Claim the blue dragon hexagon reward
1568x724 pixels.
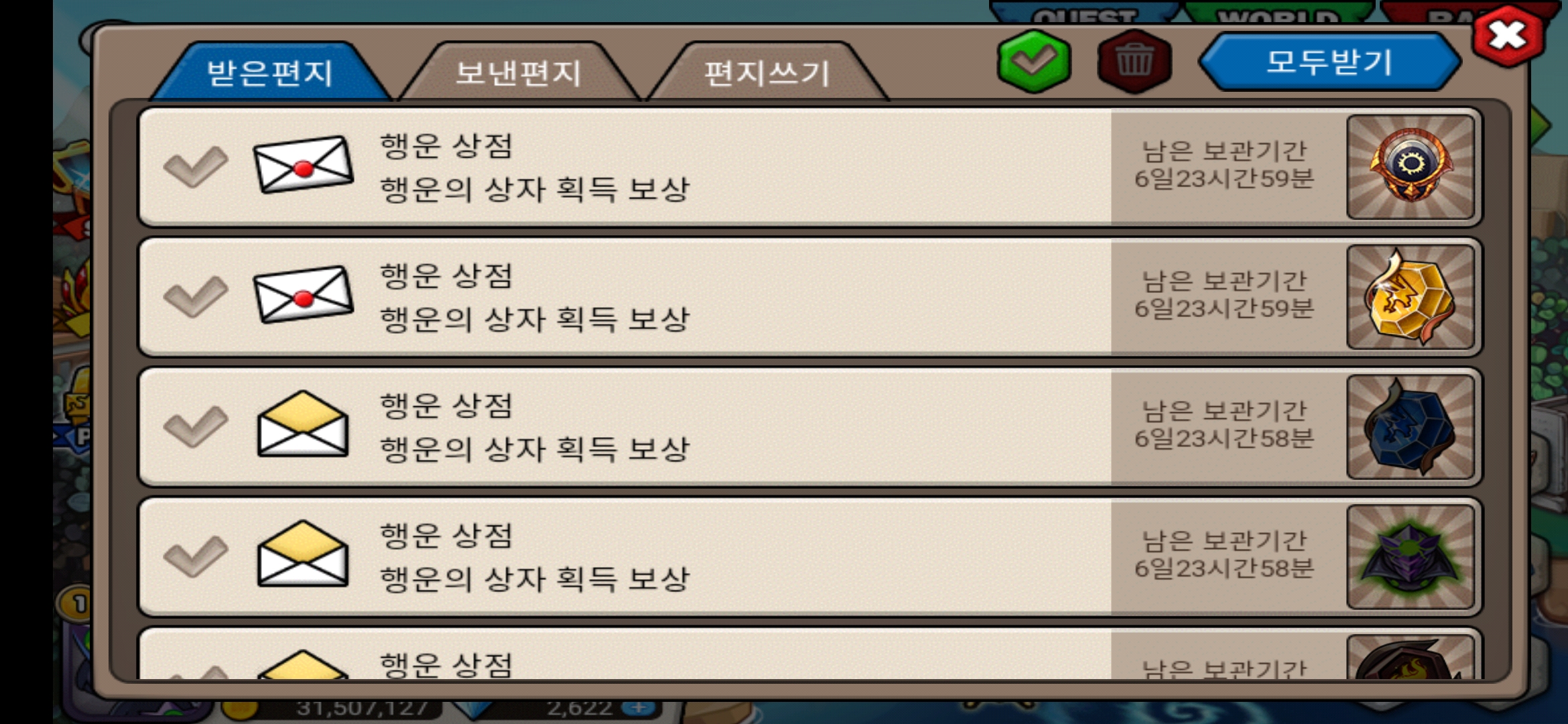1411,426
